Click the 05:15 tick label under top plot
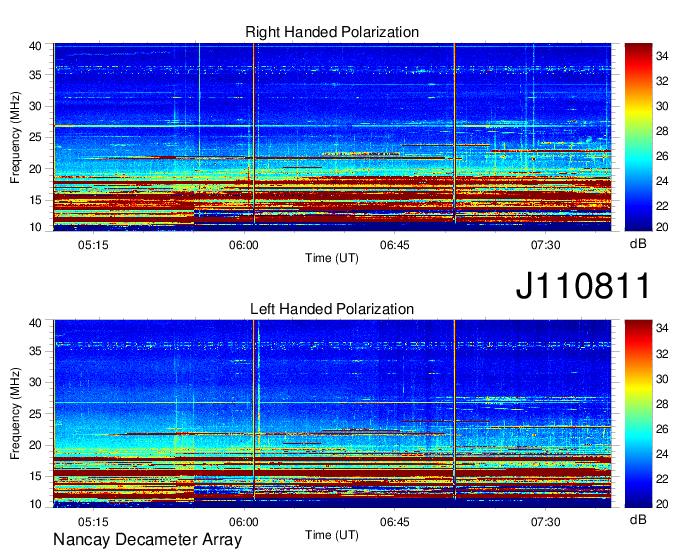The width and height of the screenshot is (680, 552). point(93,245)
